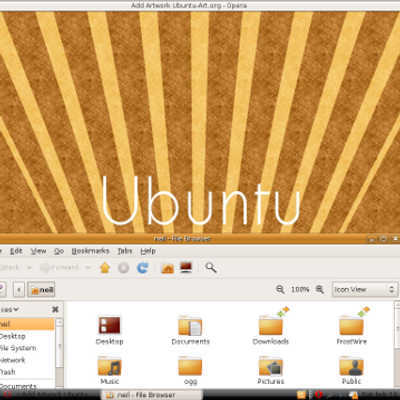400x400 pixels.
Task: Open the Edit menu
Action: coord(16,251)
